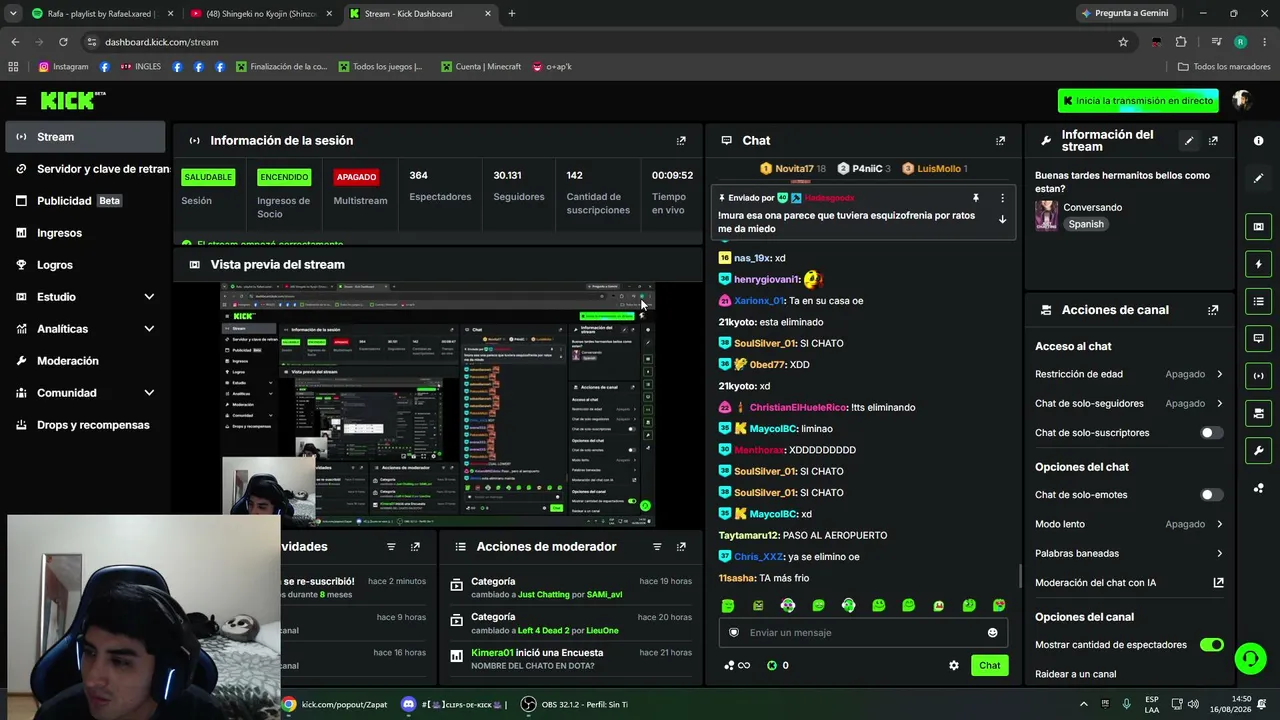The height and width of the screenshot is (720, 1280).
Task: Pop out the Información de la sesión panel
Action: (x=681, y=141)
